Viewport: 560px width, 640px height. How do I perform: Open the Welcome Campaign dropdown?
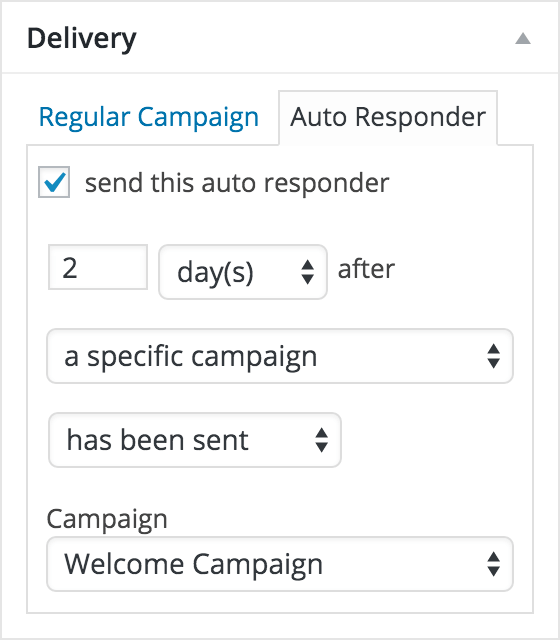click(x=280, y=564)
